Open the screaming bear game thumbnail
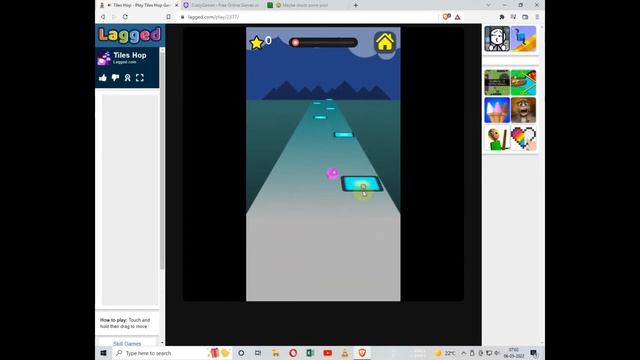The width and height of the screenshot is (640, 360). coord(523,110)
